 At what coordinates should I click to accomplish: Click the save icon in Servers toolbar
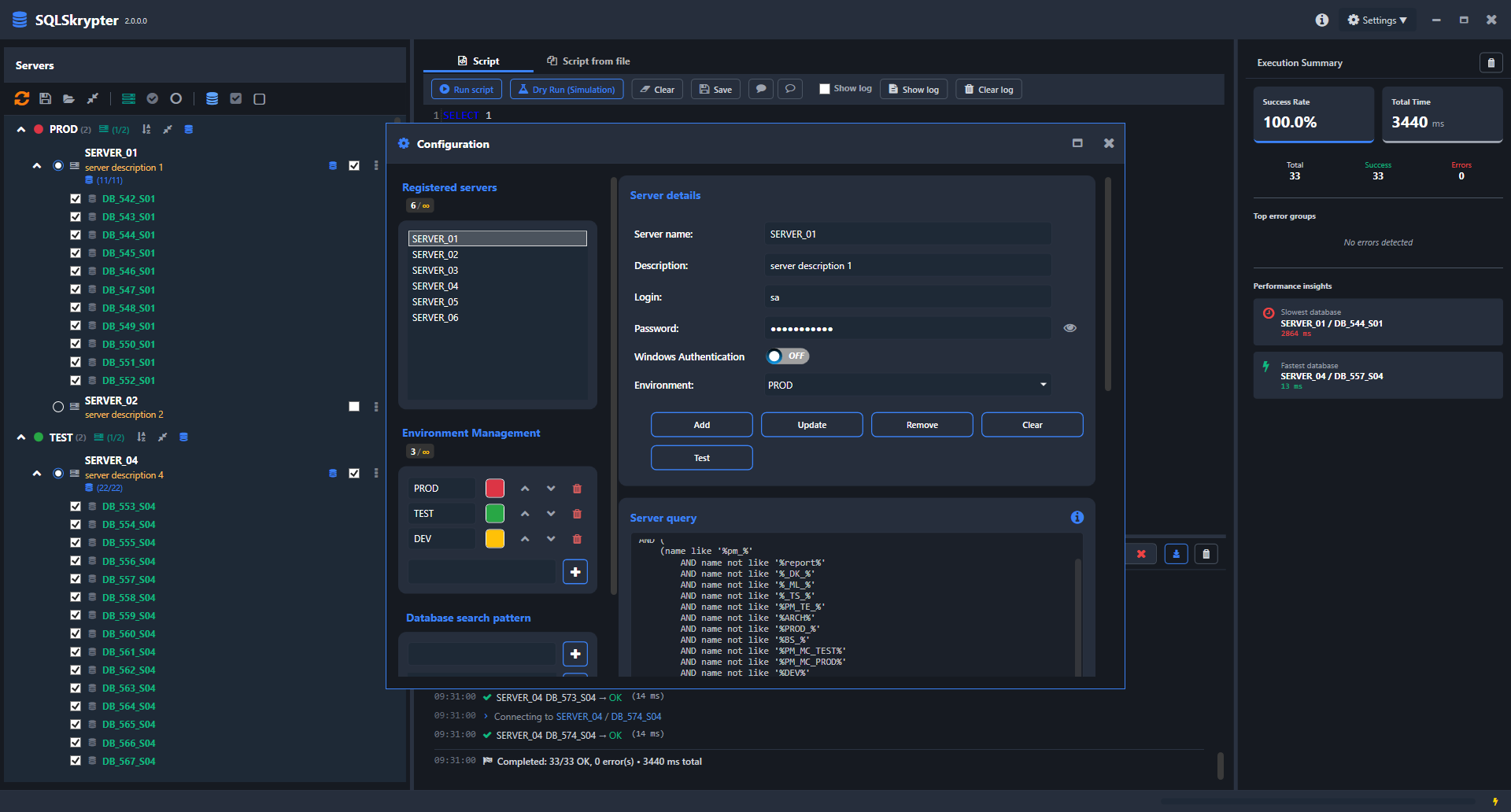pos(46,98)
